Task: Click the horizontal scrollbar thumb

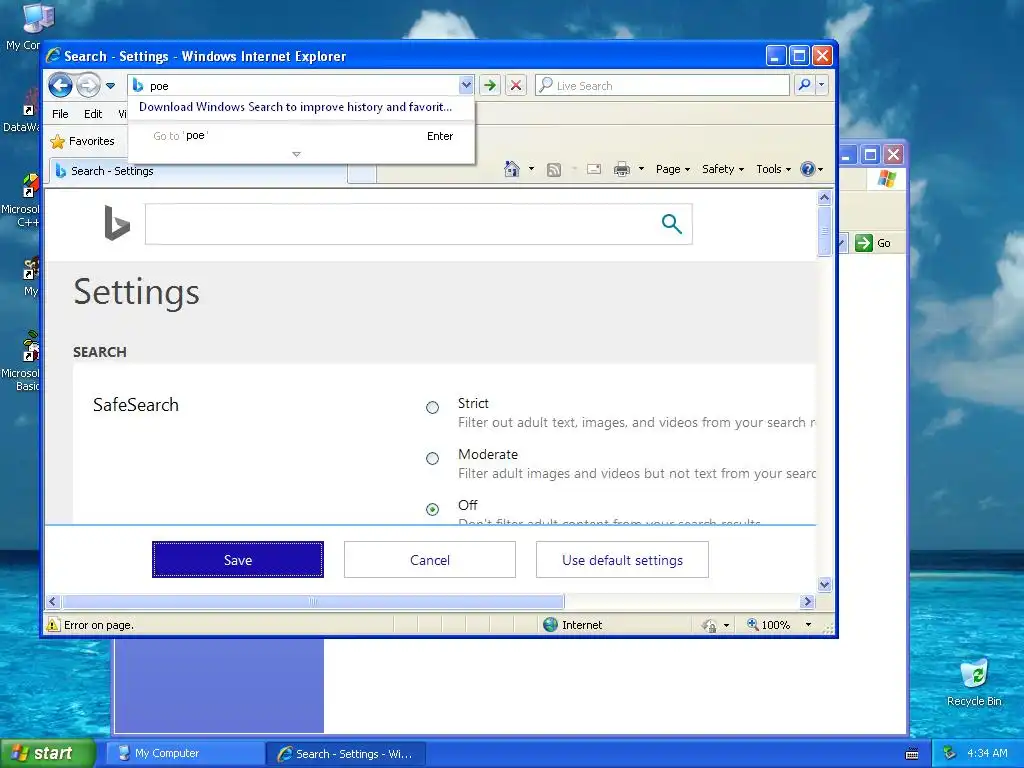Action: point(313,601)
